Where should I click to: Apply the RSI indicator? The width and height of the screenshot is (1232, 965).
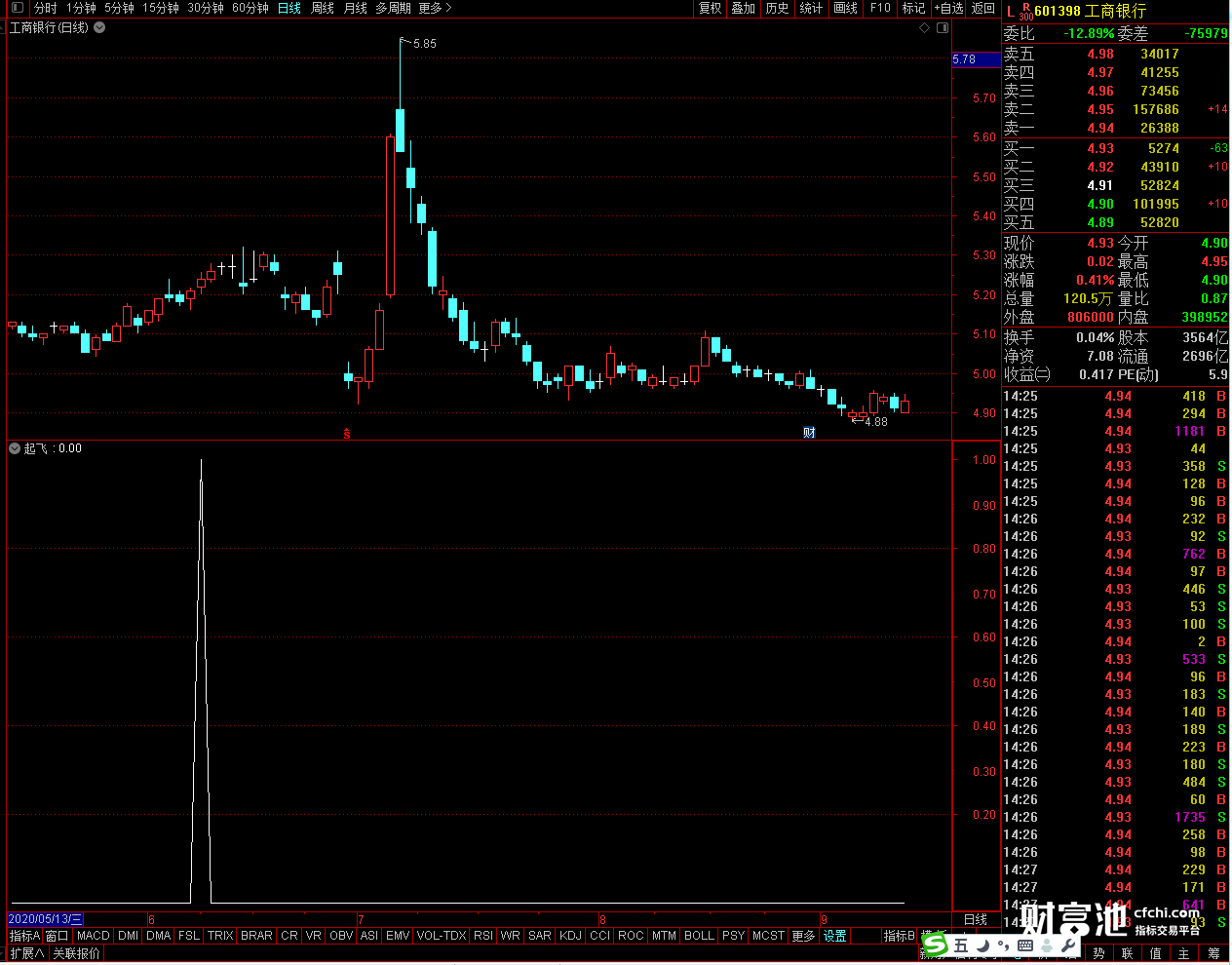483,936
